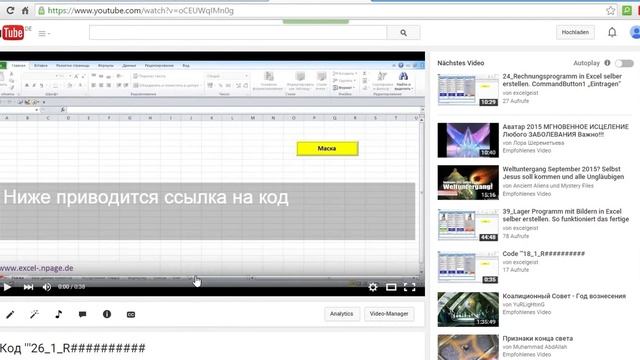The height and width of the screenshot is (360, 640).
Task: Click www.excel-.npage.de link in video
Action: point(37,268)
